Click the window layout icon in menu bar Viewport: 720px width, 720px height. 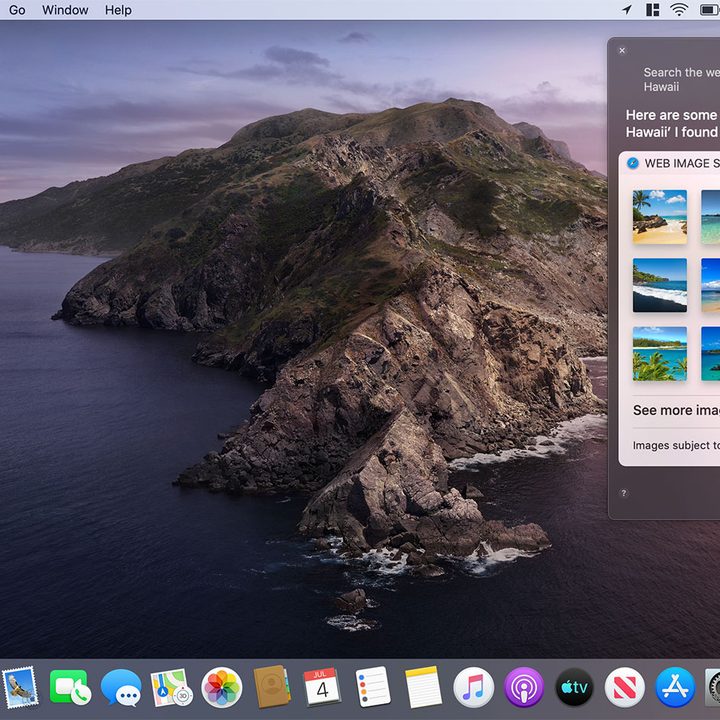pyautogui.click(x=652, y=10)
